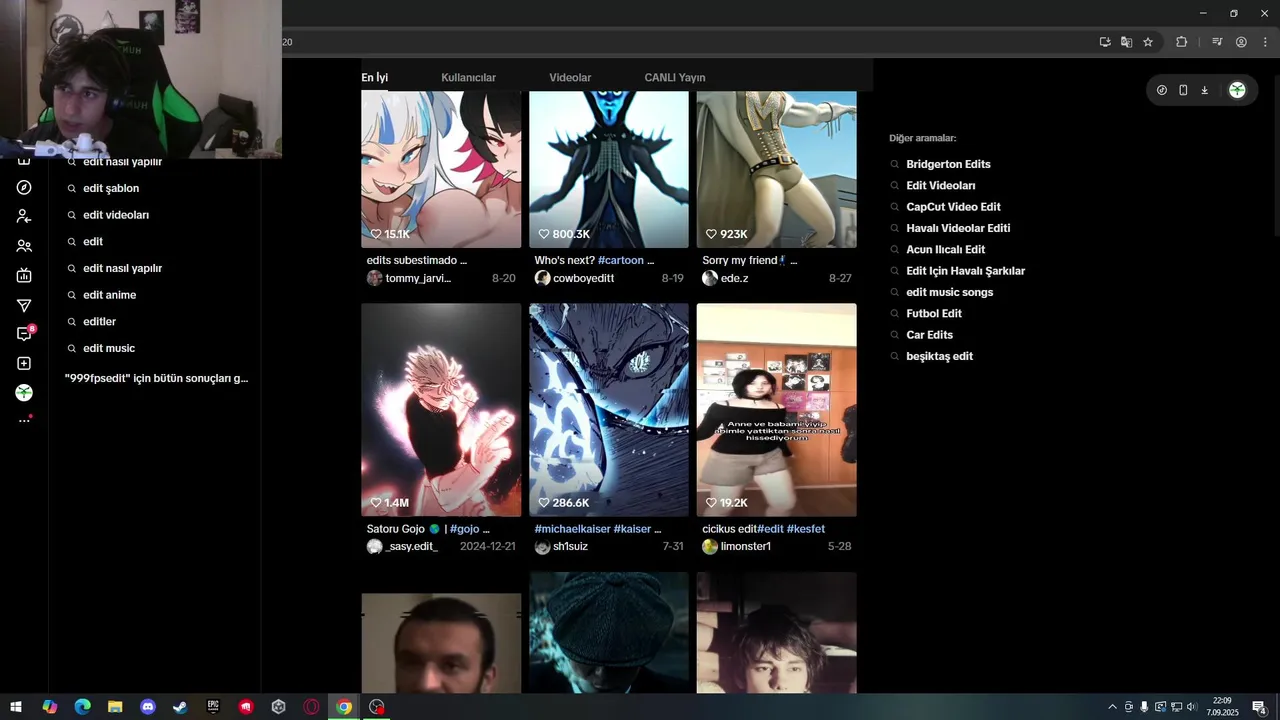Image resolution: width=1280 pixels, height=720 pixels.
Task: Click the microphone tray icon
Action: (x=1144, y=707)
